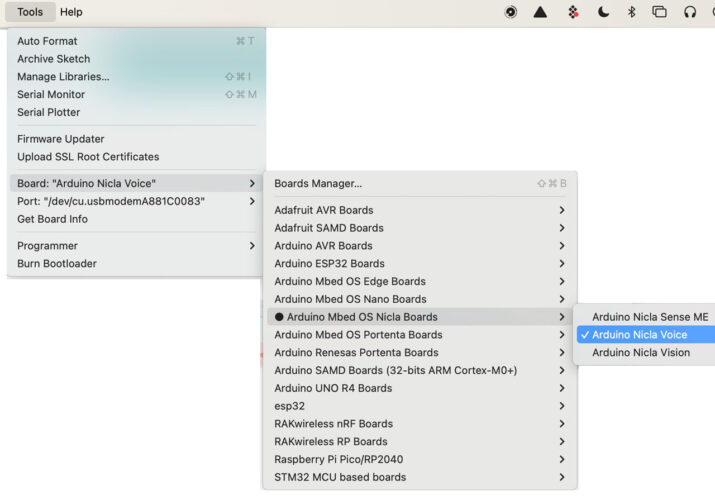
Task: Click Burn Bootloader
Action: [57, 264]
